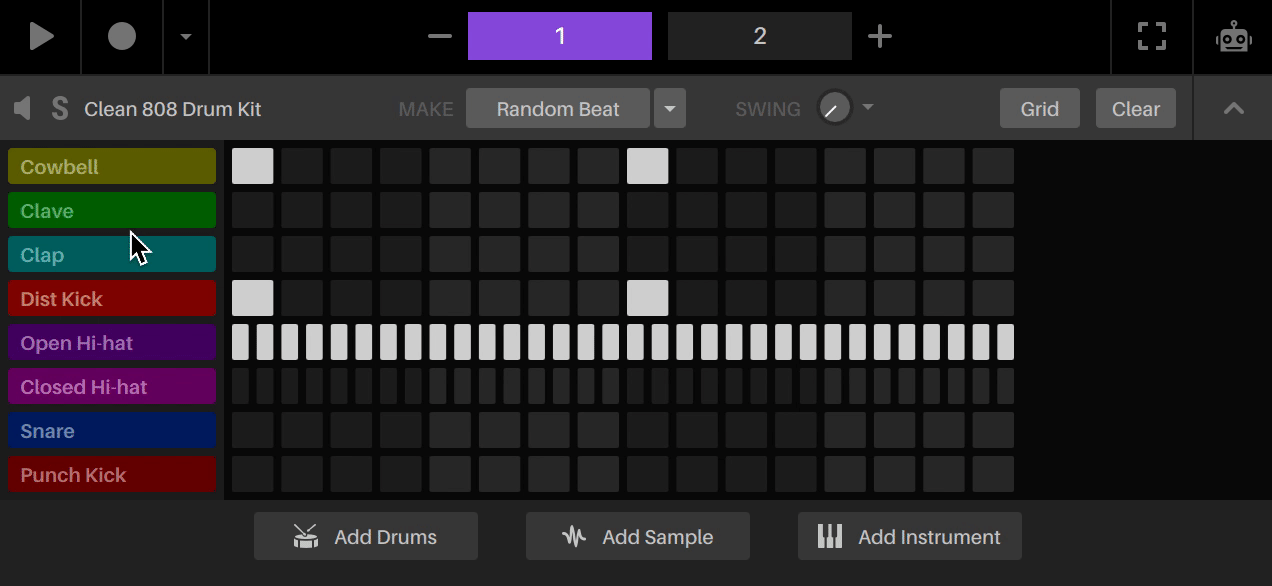Click the Grid button
This screenshot has height=586, width=1272.
[x=1039, y=108]
